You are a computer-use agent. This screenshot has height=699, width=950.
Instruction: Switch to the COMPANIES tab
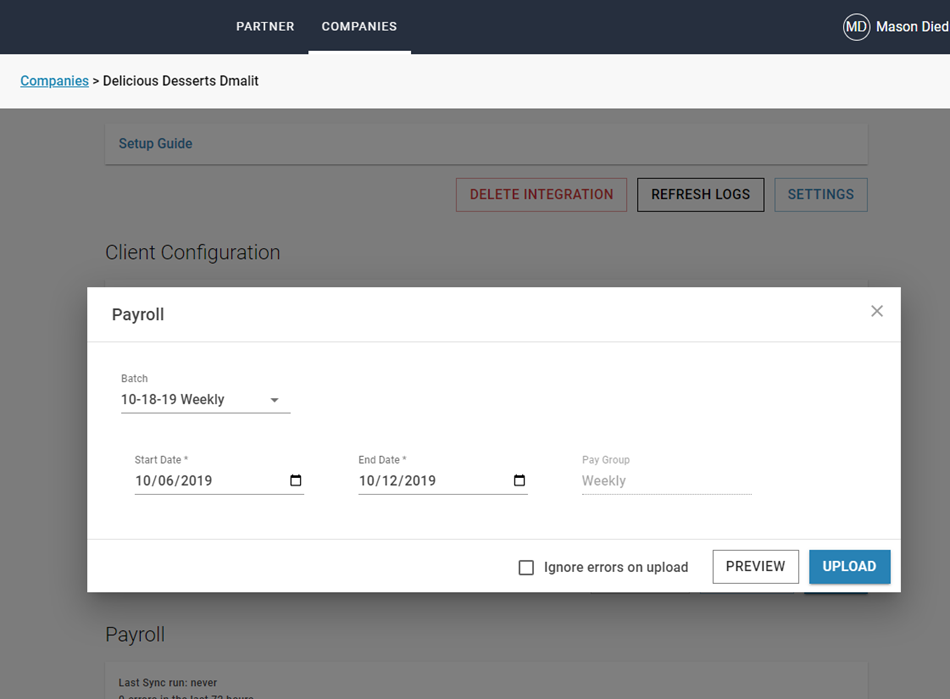359,27
